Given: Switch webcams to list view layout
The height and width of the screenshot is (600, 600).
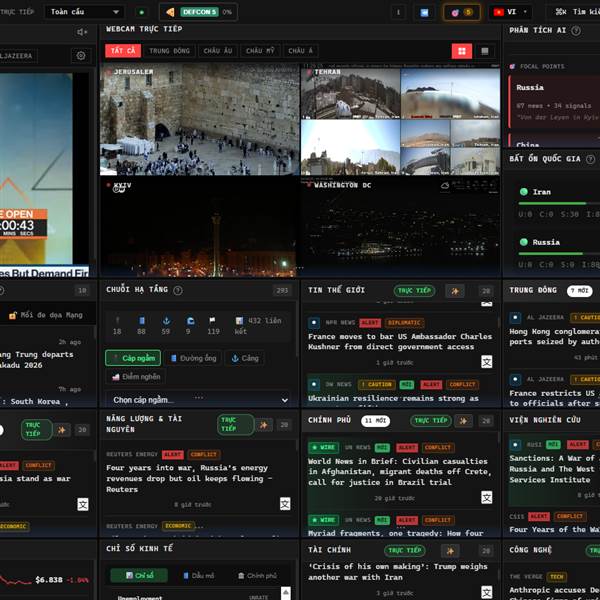Looking at the screenshot, I should coord(486,51).
